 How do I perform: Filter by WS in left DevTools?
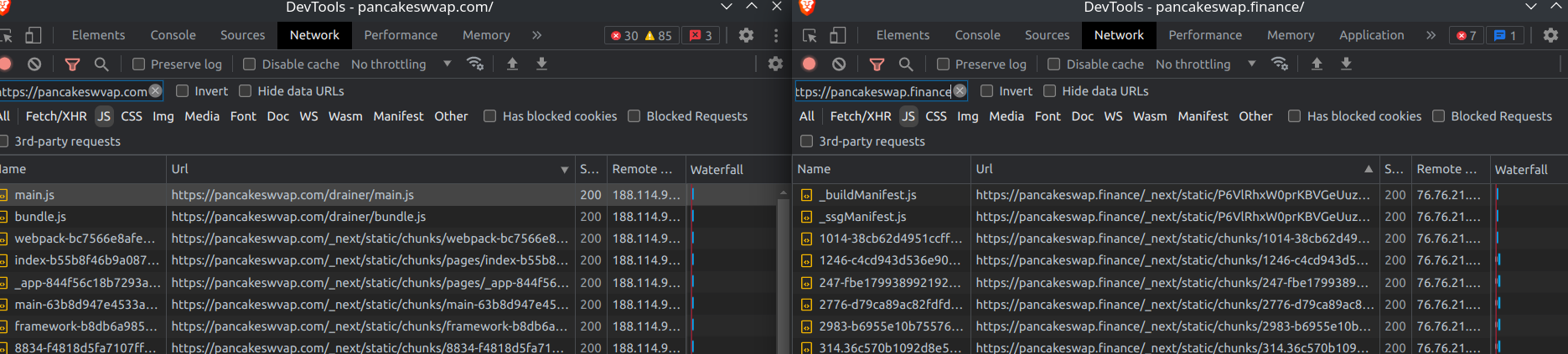[308, 116]
